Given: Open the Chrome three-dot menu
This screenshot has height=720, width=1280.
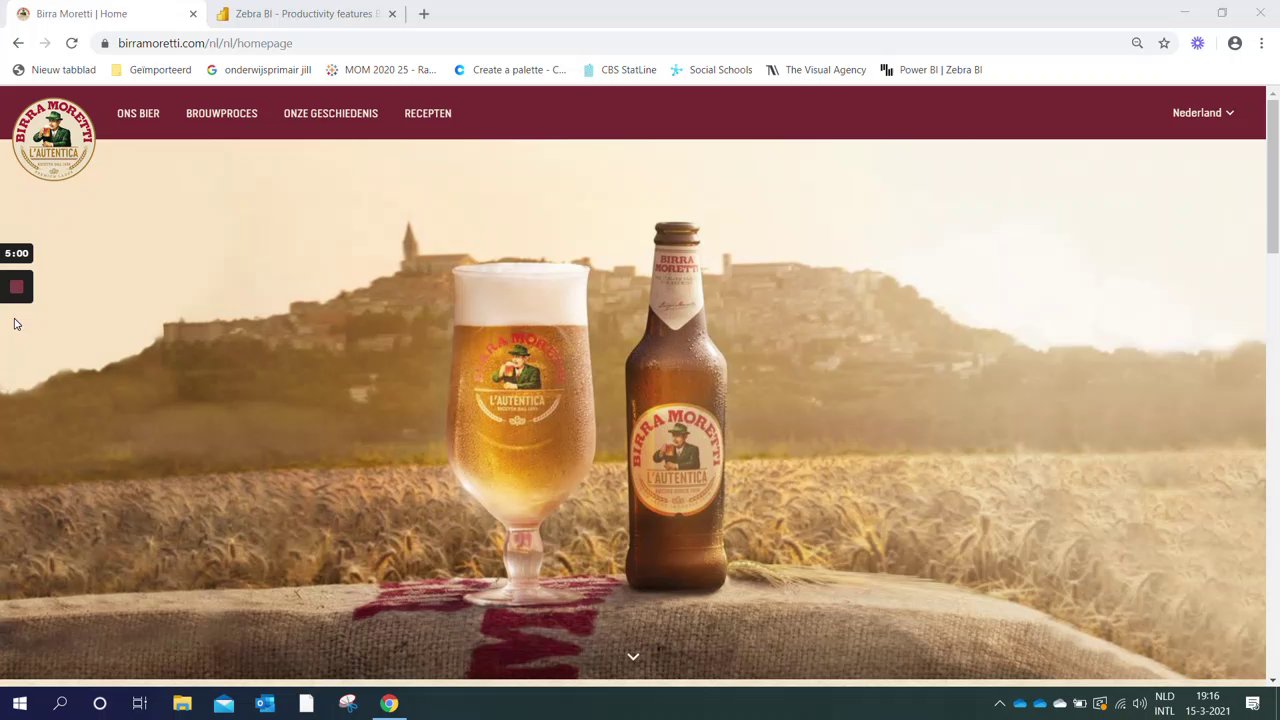Looking at the screenshot, I should tap(1262, 43).
